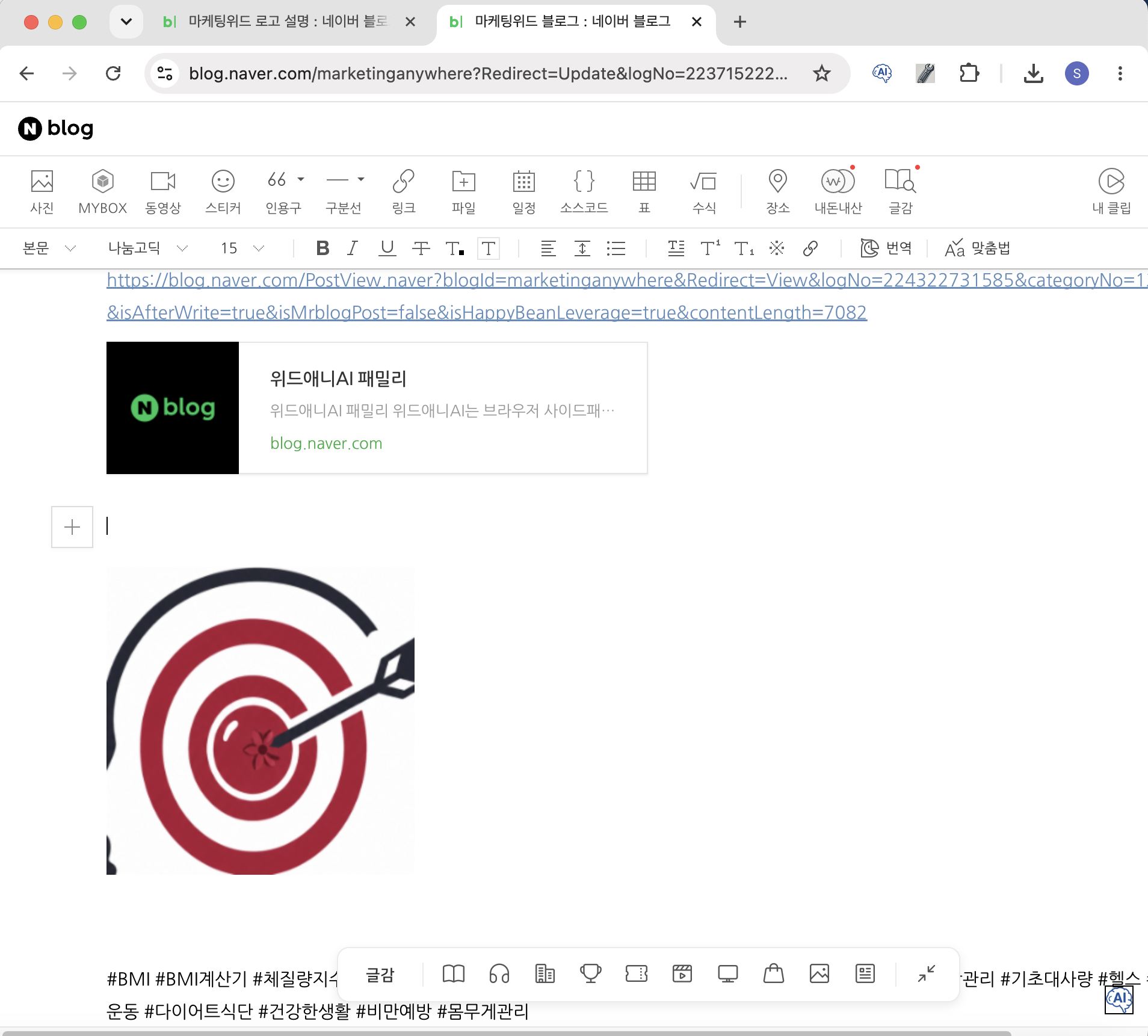
Task: Insert a link using 링크 tool
Action: pyautogui.click(x=404, y=191)
